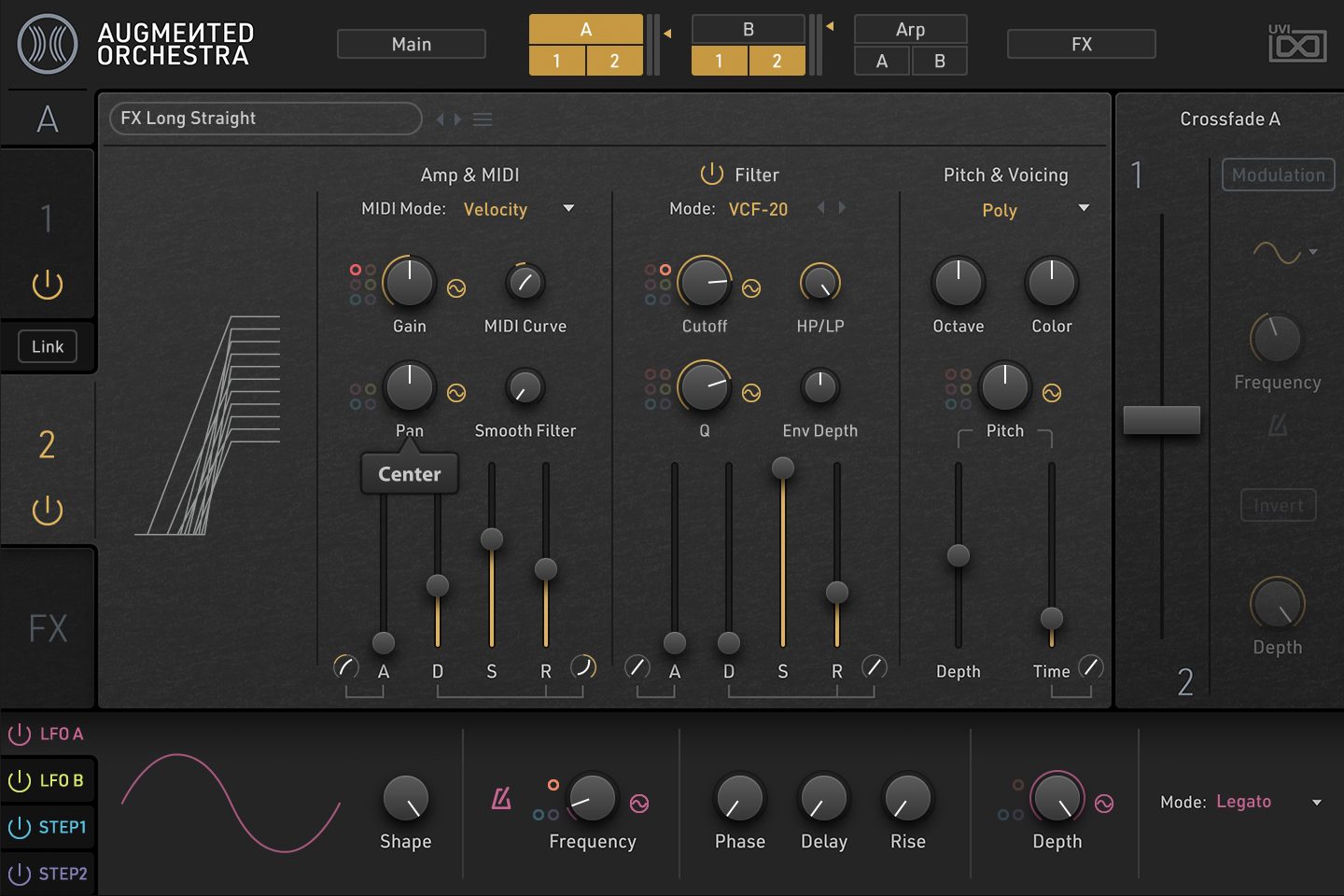
Task: Click the Octave knob
Action: [959, 282]
